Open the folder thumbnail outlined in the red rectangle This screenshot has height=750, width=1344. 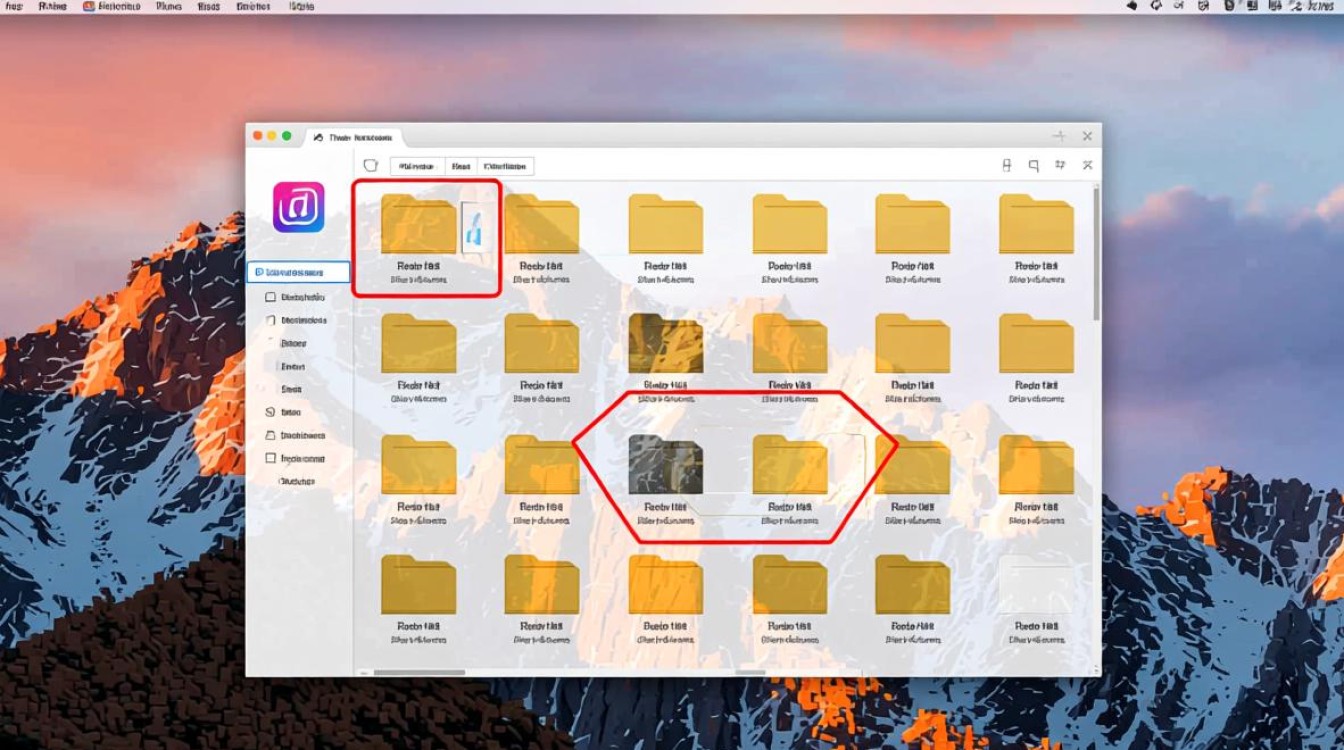point(418,224)
